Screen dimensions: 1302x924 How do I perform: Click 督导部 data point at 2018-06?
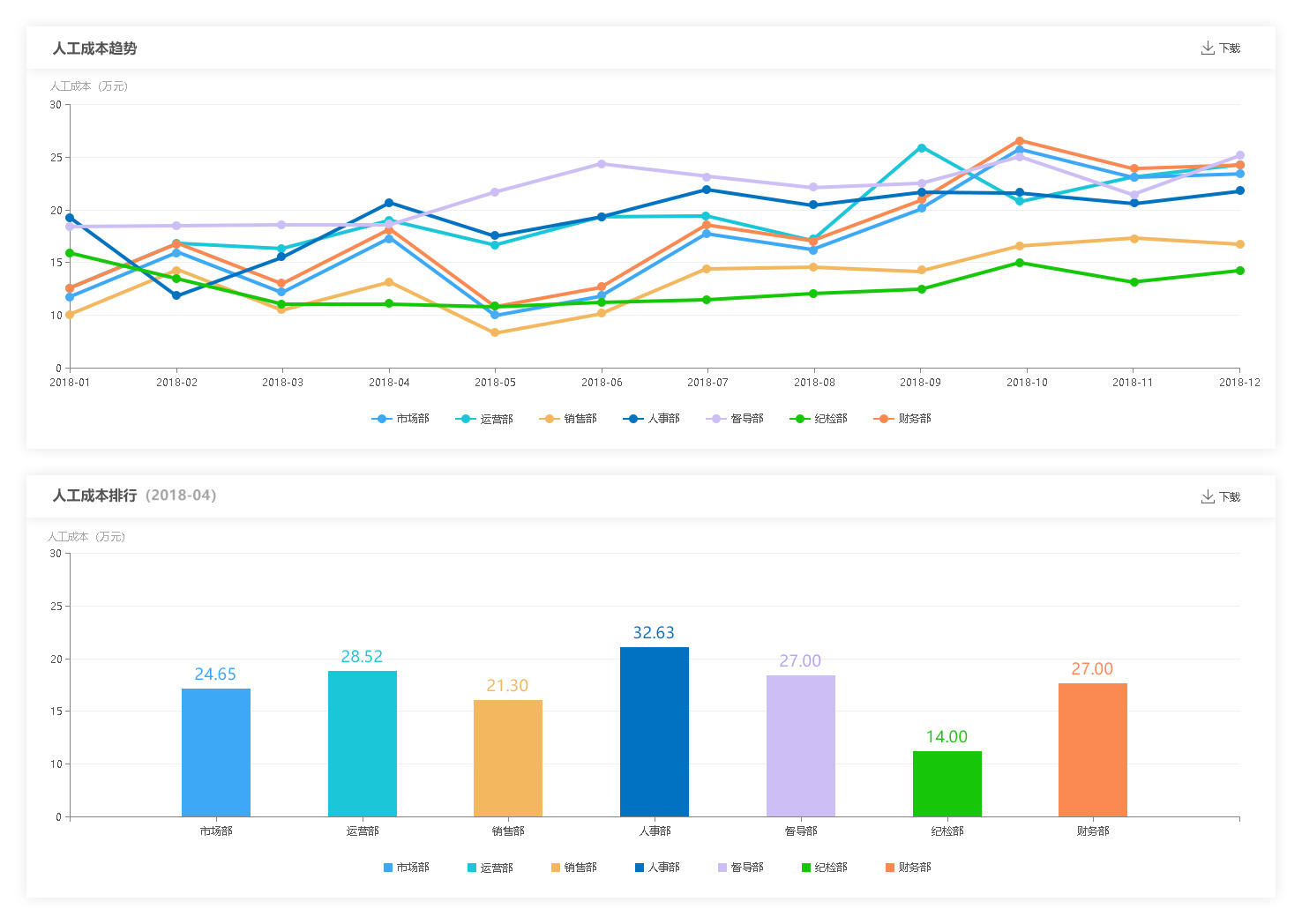coord(602,164)
